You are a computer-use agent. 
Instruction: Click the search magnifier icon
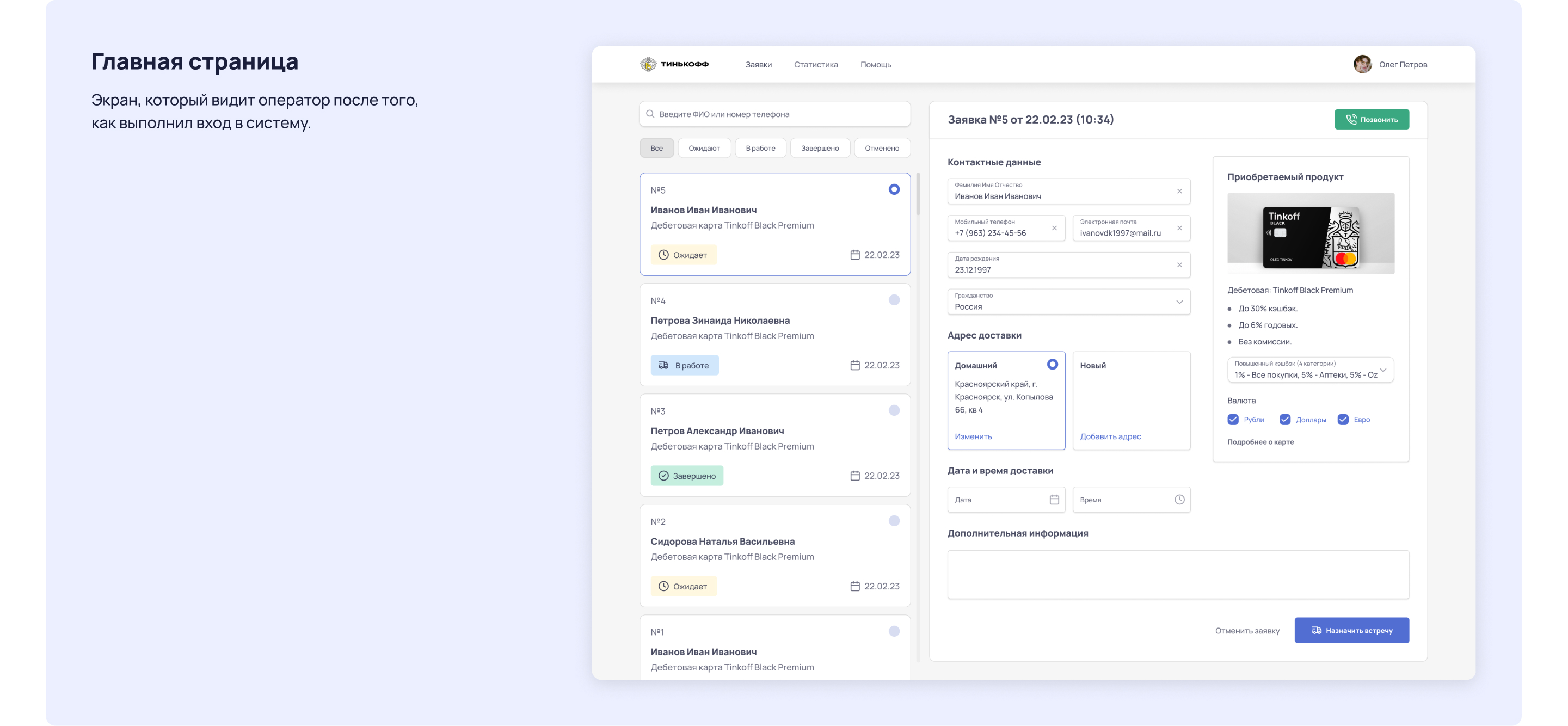pyautogui.click(x=650, y=114)
